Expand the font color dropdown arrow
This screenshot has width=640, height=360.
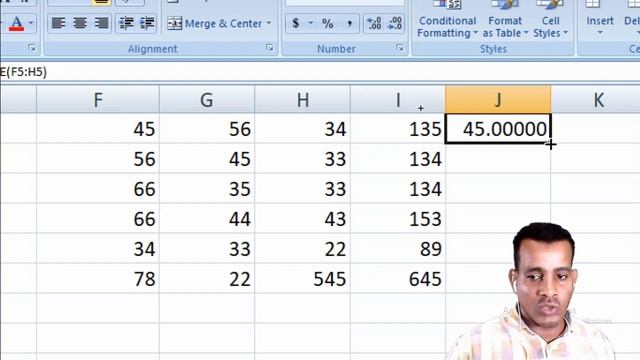coord(31,23)
